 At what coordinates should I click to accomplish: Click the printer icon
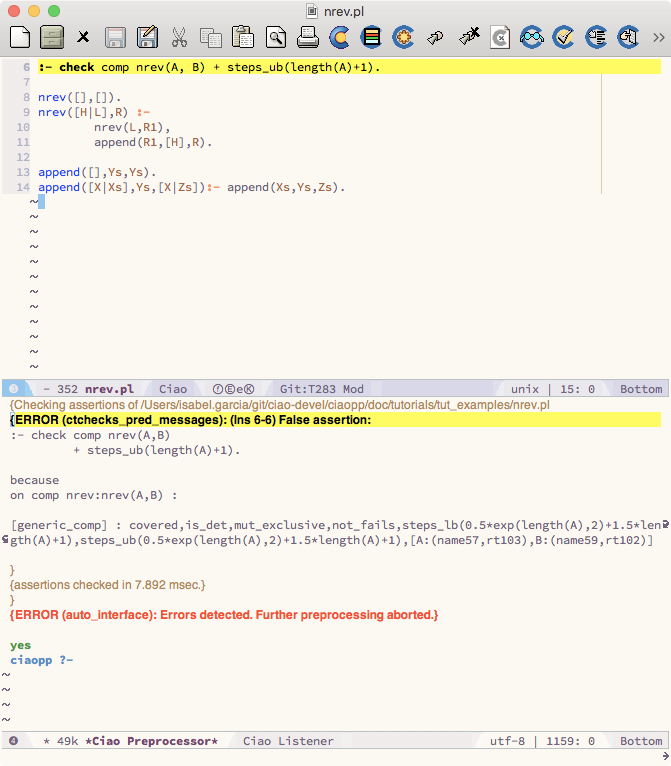click(307, 38)
